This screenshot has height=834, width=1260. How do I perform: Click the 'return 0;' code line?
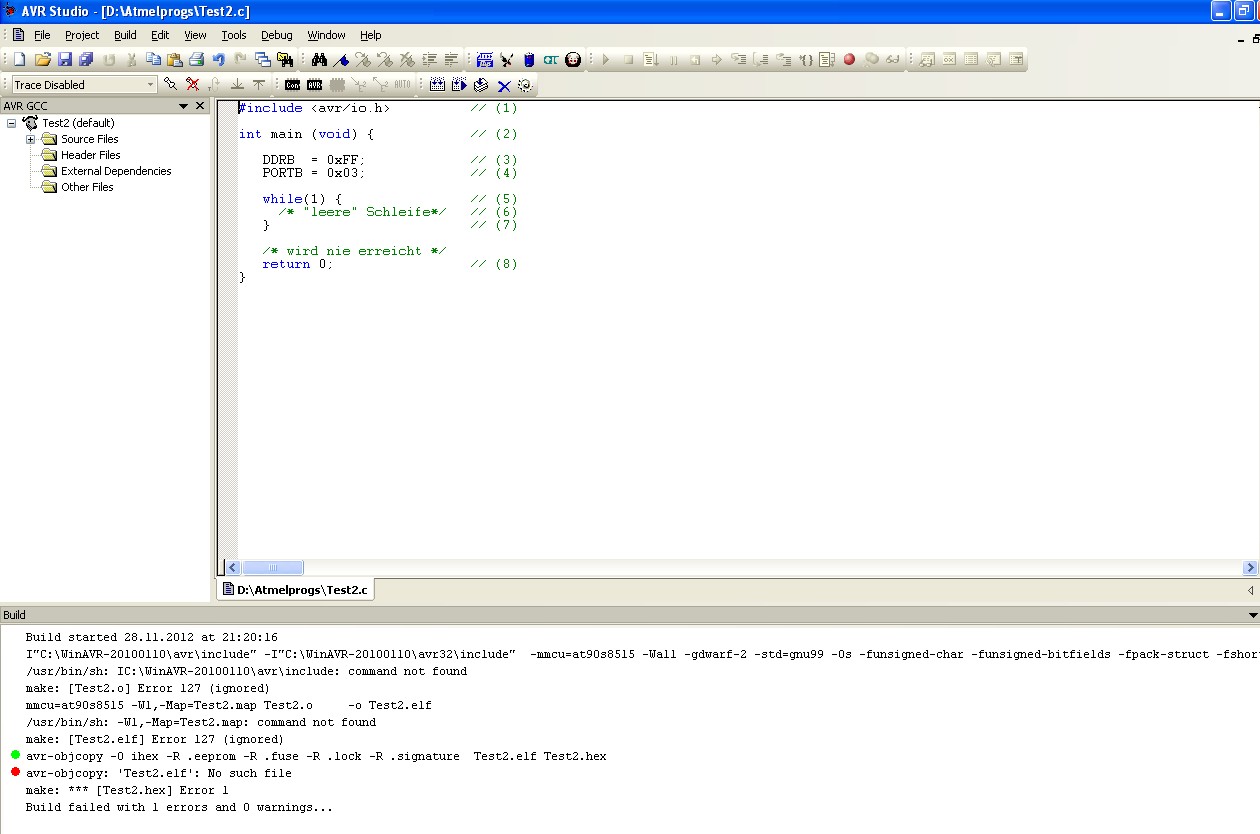297,264
